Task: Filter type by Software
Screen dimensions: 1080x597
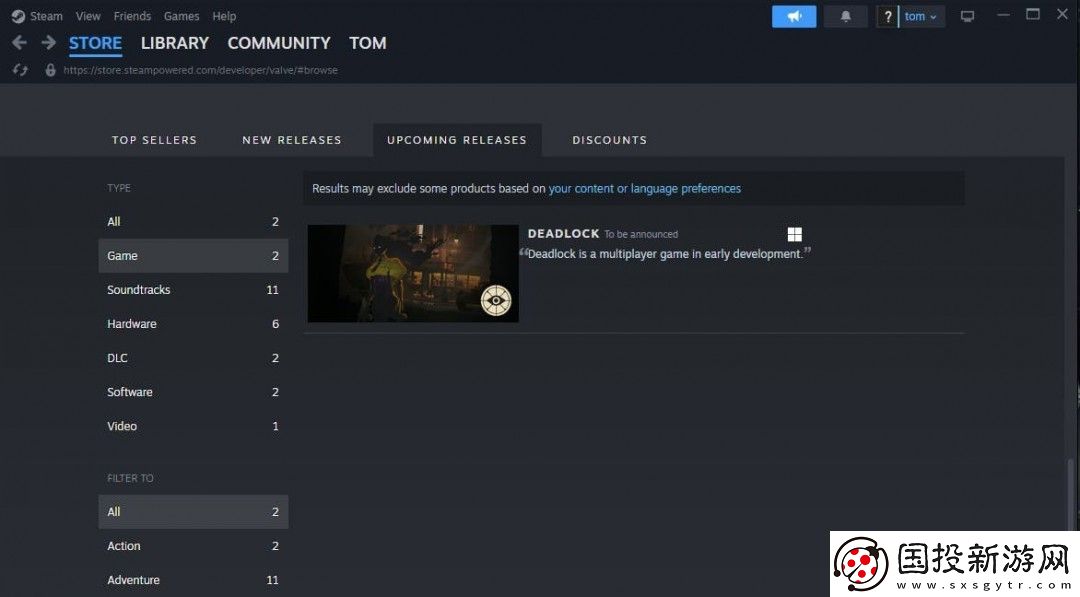Action: pyautogui.click(x=193, y=392)
